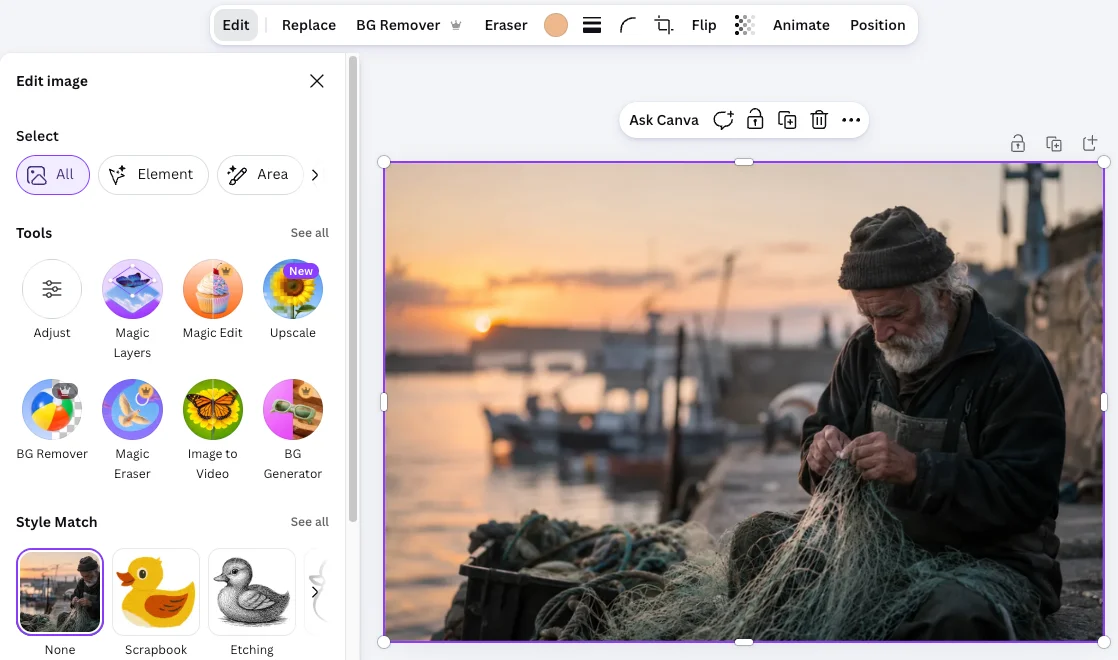Click top-left corner resize handle of image
The width and height of the screenshot is (1118, 660).
click(x=384, y=162)
